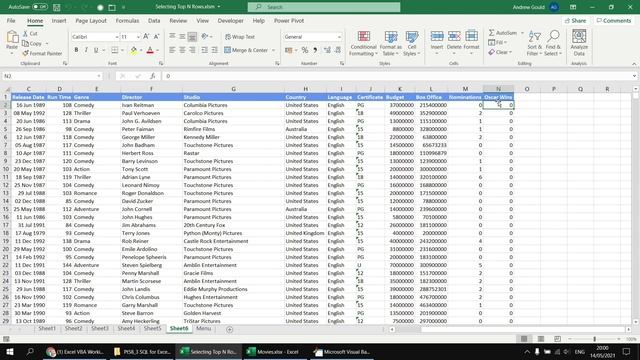640x360 pixels.
Task: Switch to the Data tab
Action: [154, 20]
